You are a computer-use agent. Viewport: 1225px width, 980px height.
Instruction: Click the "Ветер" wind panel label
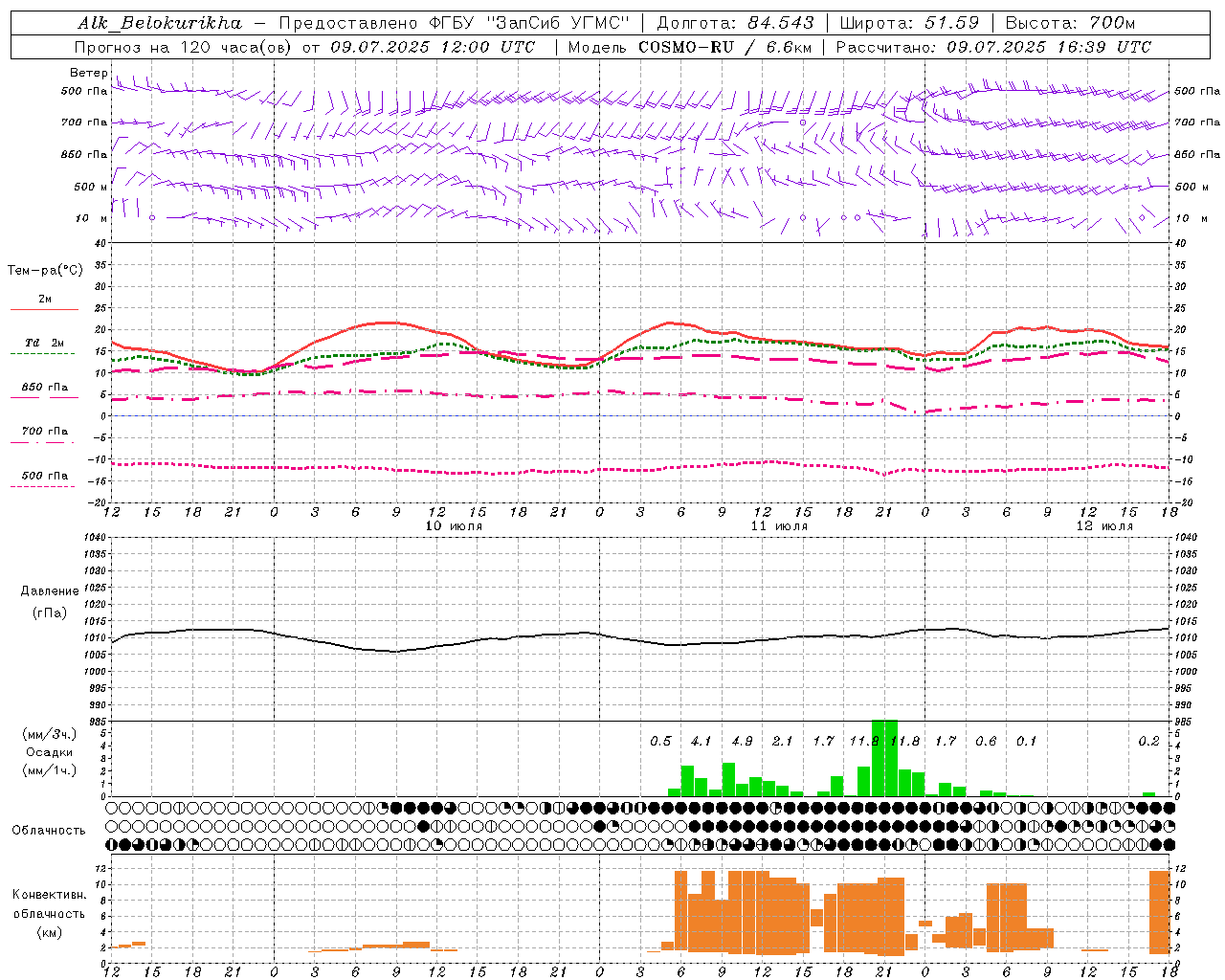click(x=88, y=73)
